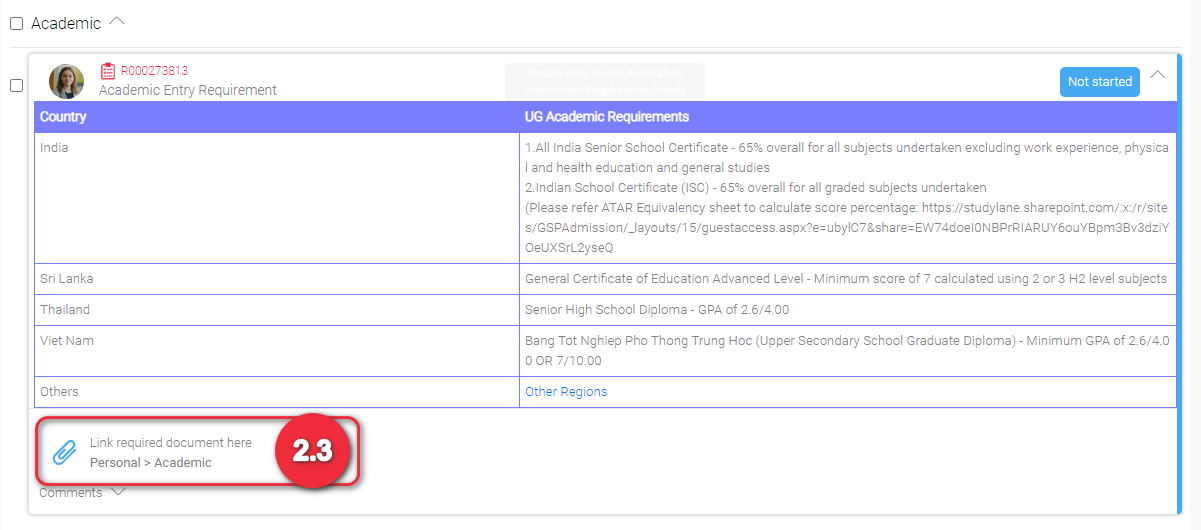Viewport: 1201px width, 530px height.
Task: Open requirement ID R000273813
Action: pos(154,71)
